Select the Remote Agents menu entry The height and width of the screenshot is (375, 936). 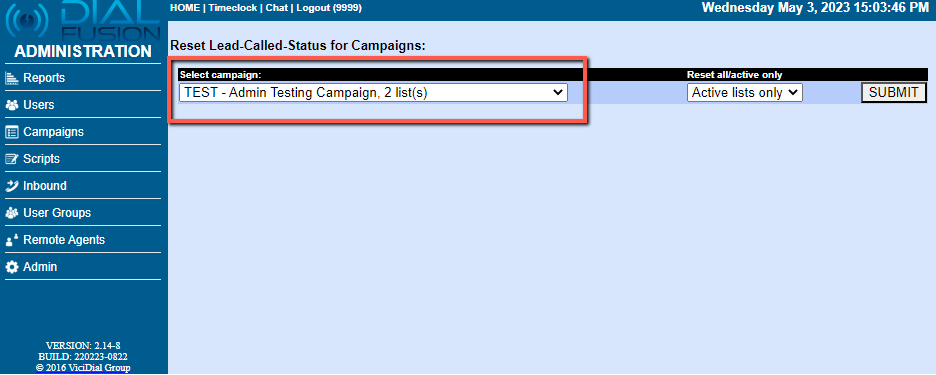(64, 240)
